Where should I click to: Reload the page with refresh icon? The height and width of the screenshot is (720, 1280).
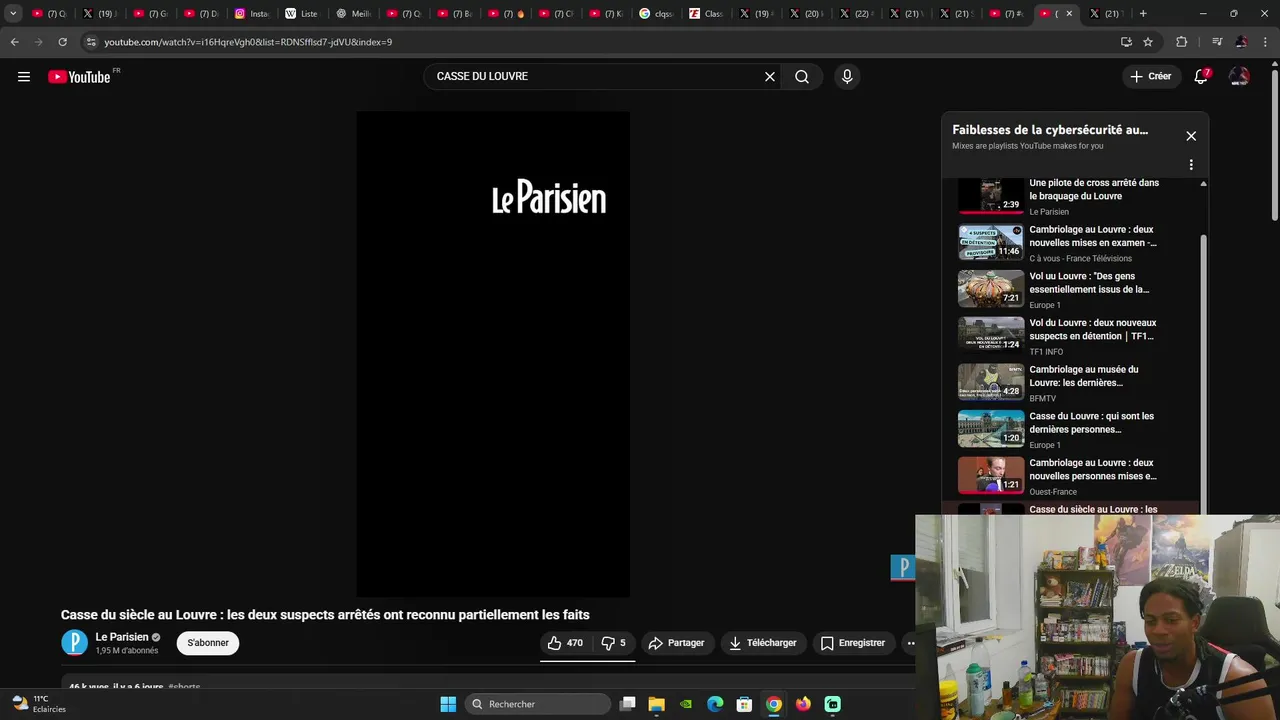[x=62, y=42]
